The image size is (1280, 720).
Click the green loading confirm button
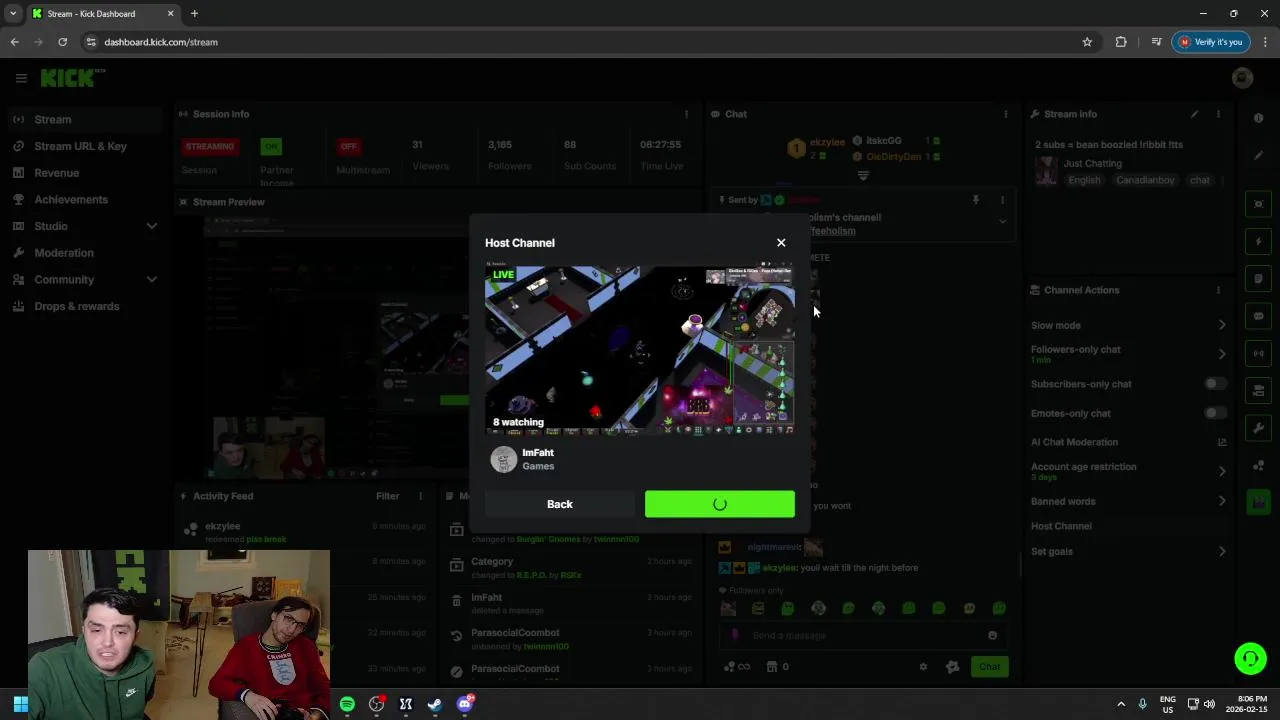pyautogui.click(x=720, y=504)
